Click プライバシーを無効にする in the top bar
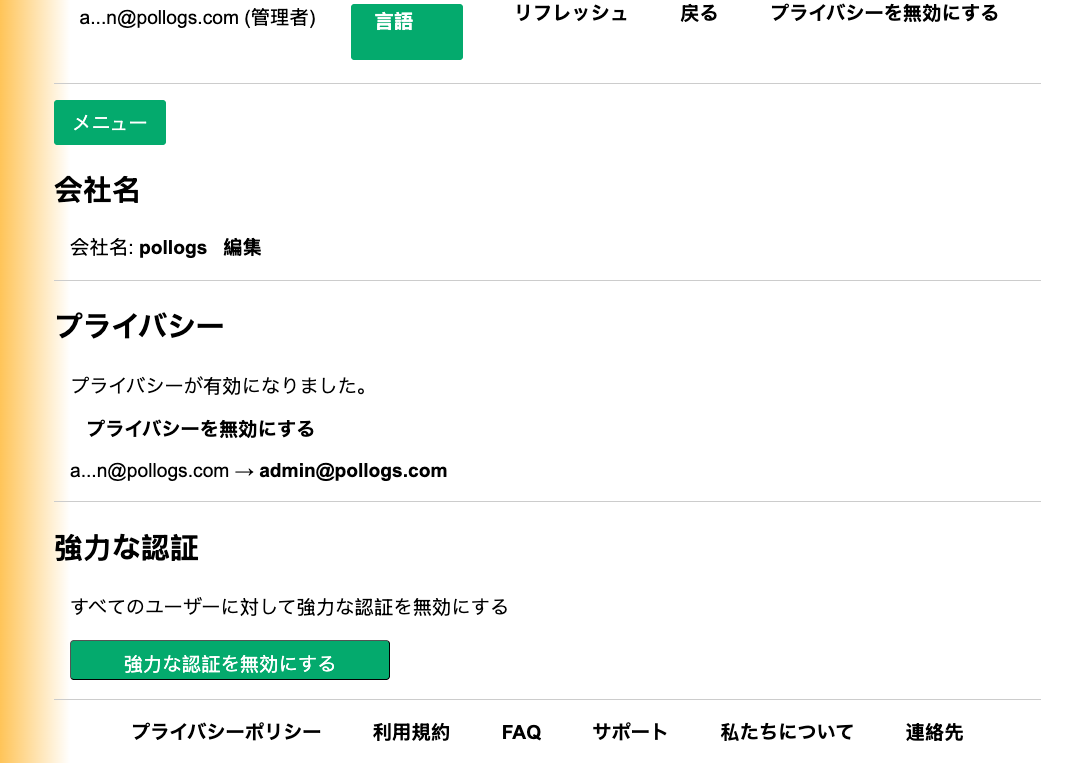1065x763 pixels. pos(884,14)
